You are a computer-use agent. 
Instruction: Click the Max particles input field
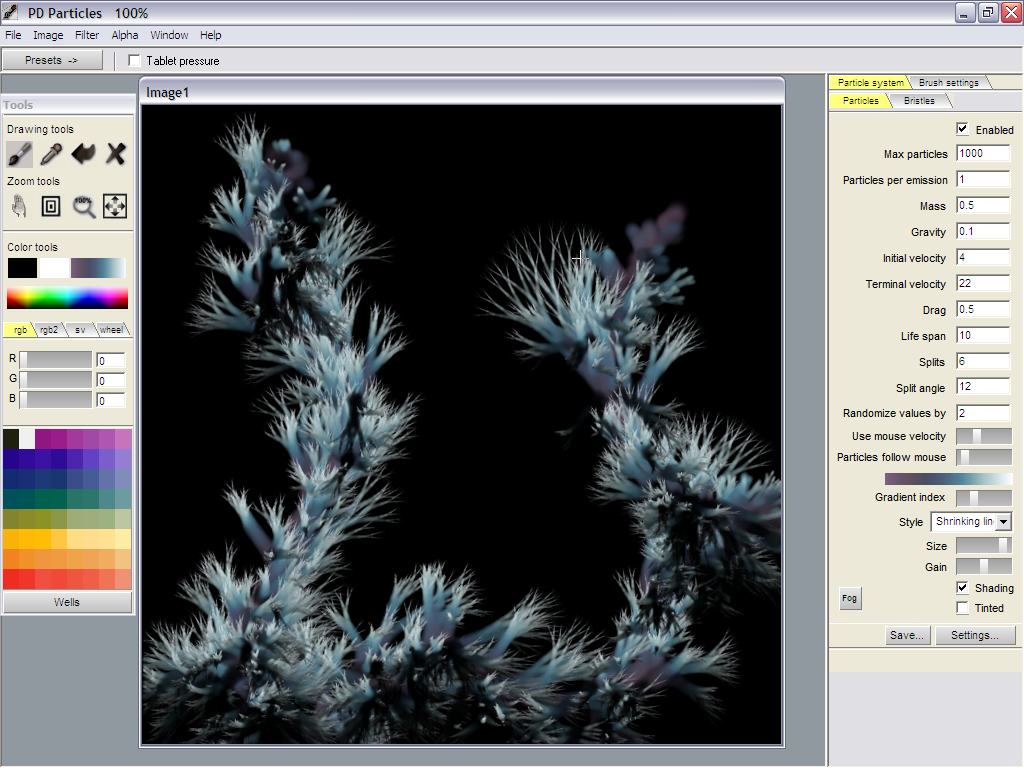[982, 154]
